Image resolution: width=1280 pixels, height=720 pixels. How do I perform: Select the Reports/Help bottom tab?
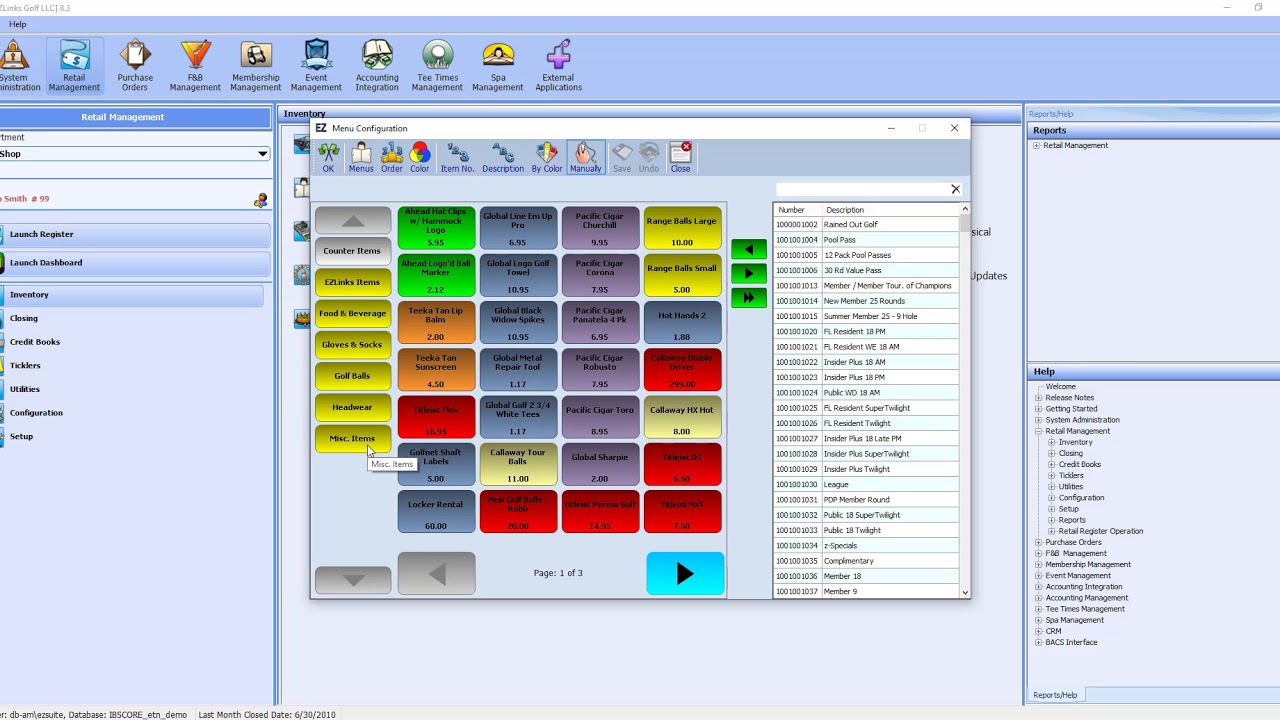[1055, 695]
